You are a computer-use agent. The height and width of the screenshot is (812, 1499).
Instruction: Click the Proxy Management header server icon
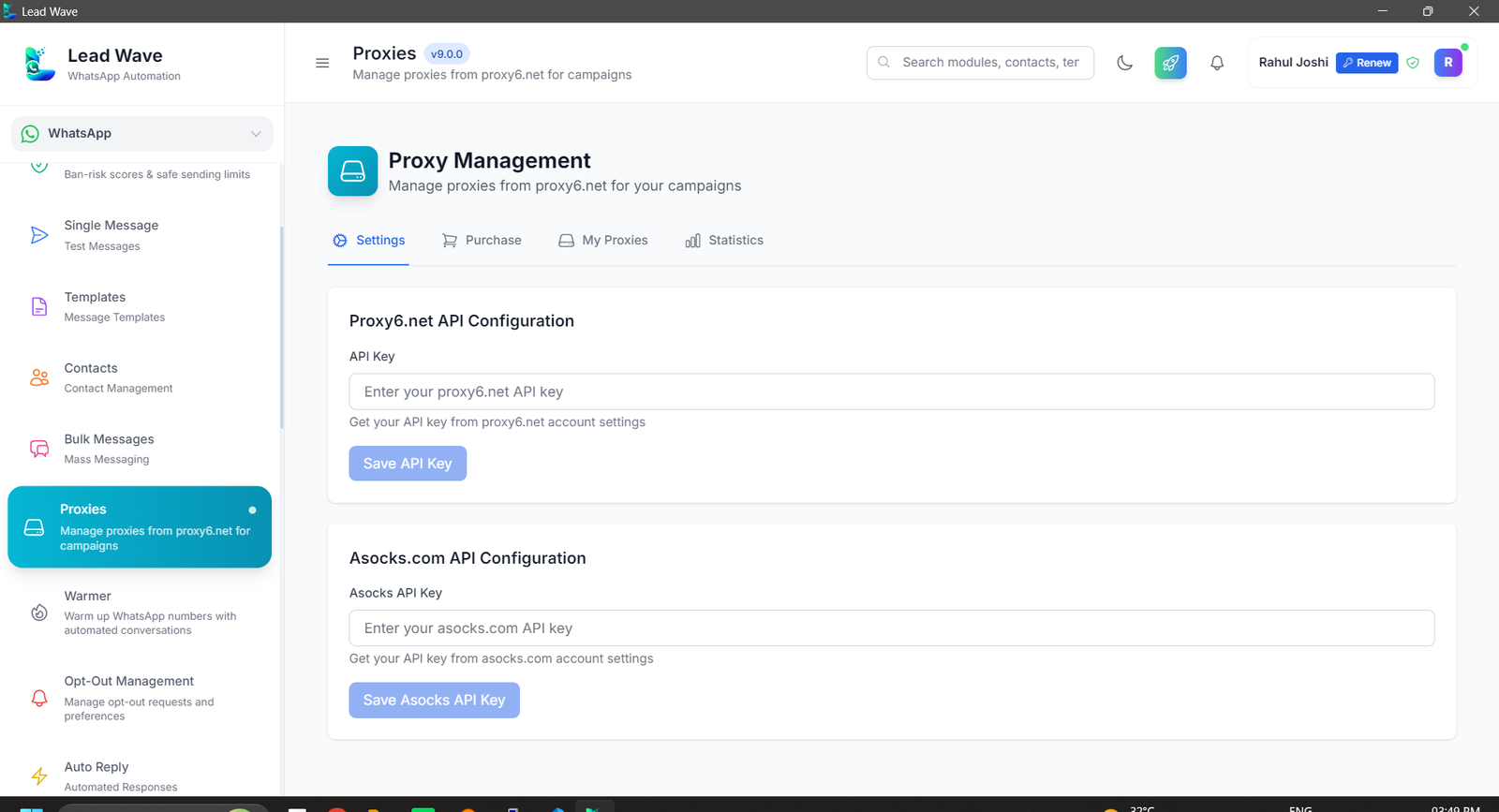(352, 171)
